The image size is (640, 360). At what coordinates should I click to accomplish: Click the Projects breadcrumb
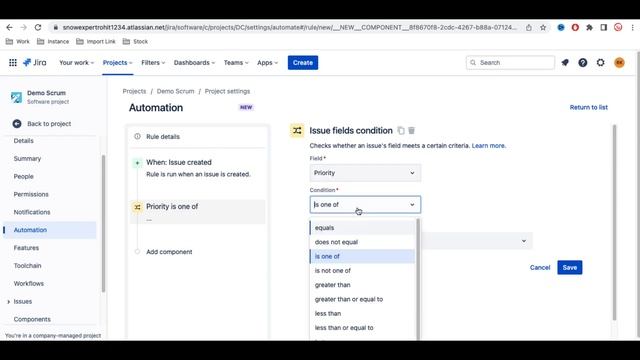click(x=134, y=91)
